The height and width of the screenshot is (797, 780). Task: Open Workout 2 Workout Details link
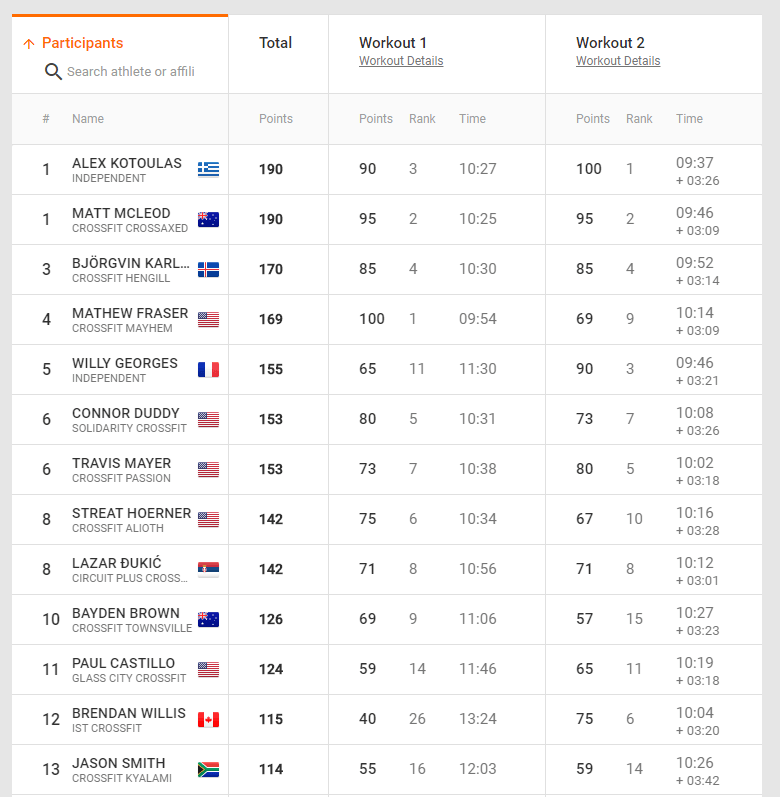[x=618, y=61]
